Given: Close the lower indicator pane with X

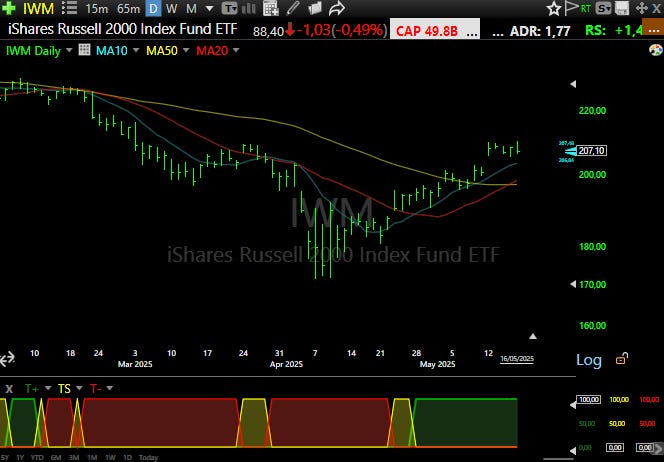Looking at the screenshot, I should click(x=9, y=389).
